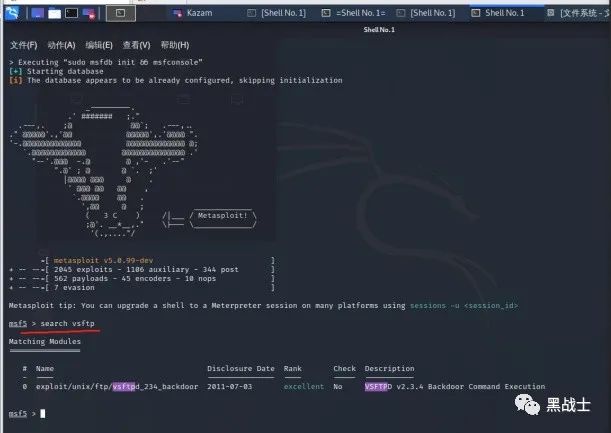Click the 'Matching Modules' heading
This screenshot has height=433, width=611.
pyautogui.click(x=45, y=341)
